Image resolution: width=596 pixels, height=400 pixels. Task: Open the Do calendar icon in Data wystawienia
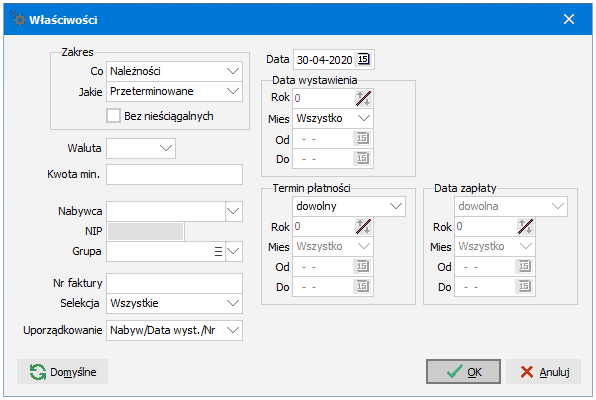pyautogui.click(x=363, y=158)
